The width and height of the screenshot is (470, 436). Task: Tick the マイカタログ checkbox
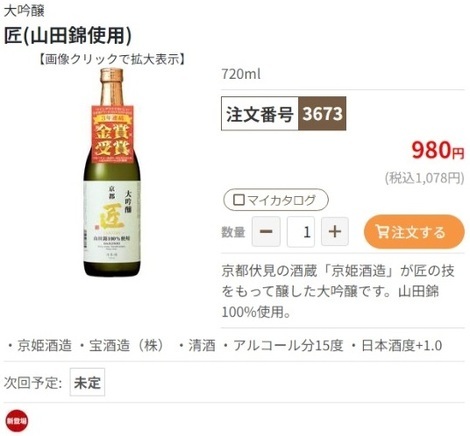[239, 200]
